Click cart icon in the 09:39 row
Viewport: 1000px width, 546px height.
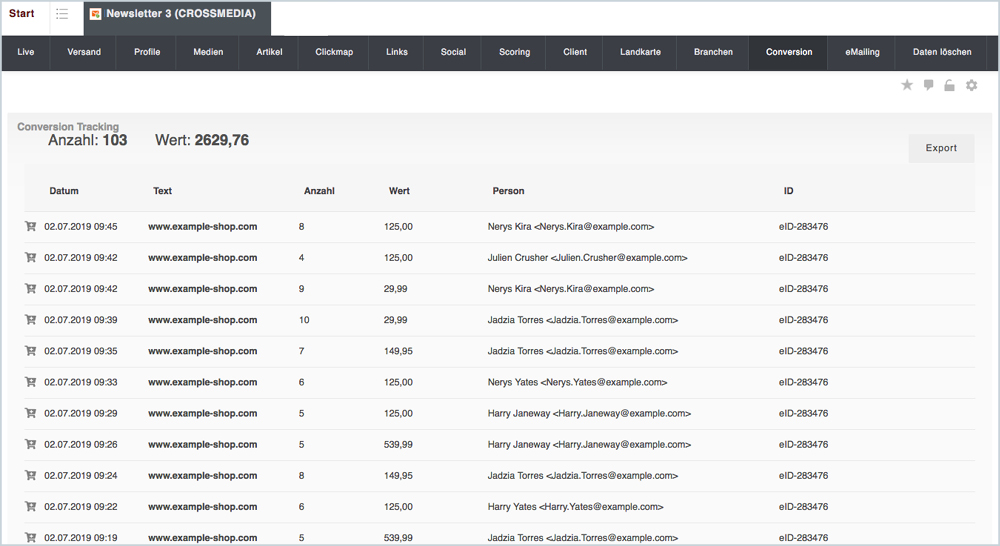tap(30, 320)
